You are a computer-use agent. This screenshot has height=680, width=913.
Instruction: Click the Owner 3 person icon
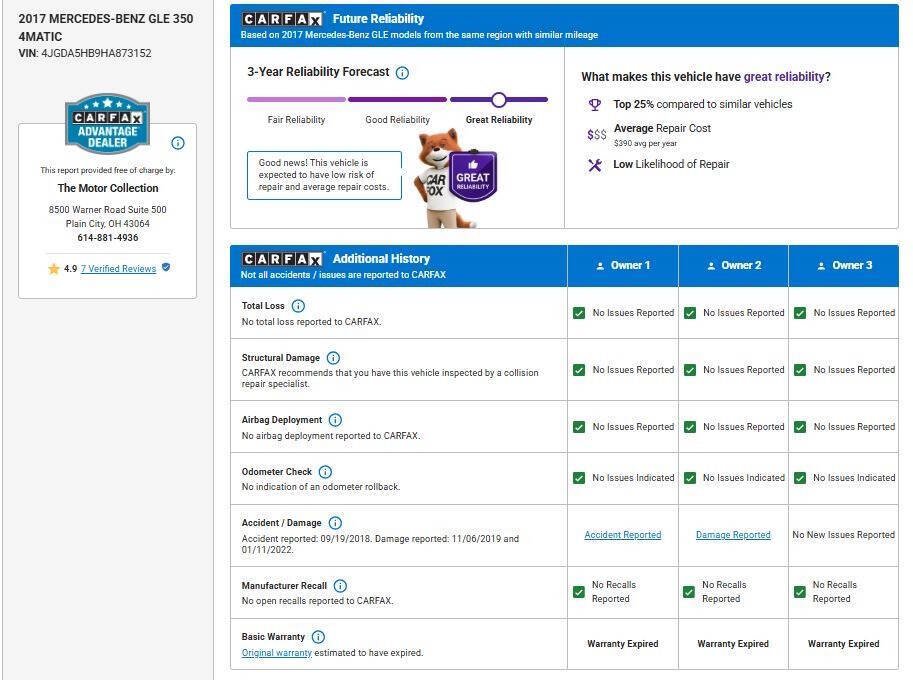coord(821,266)
